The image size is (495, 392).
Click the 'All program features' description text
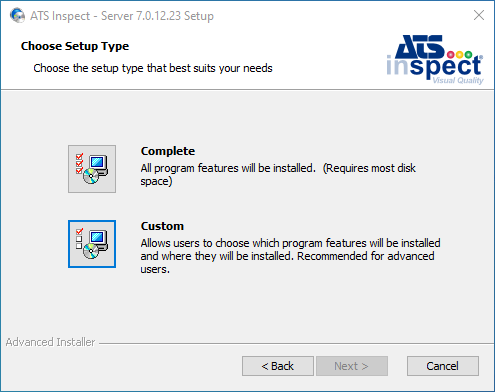tap(278, 175)
